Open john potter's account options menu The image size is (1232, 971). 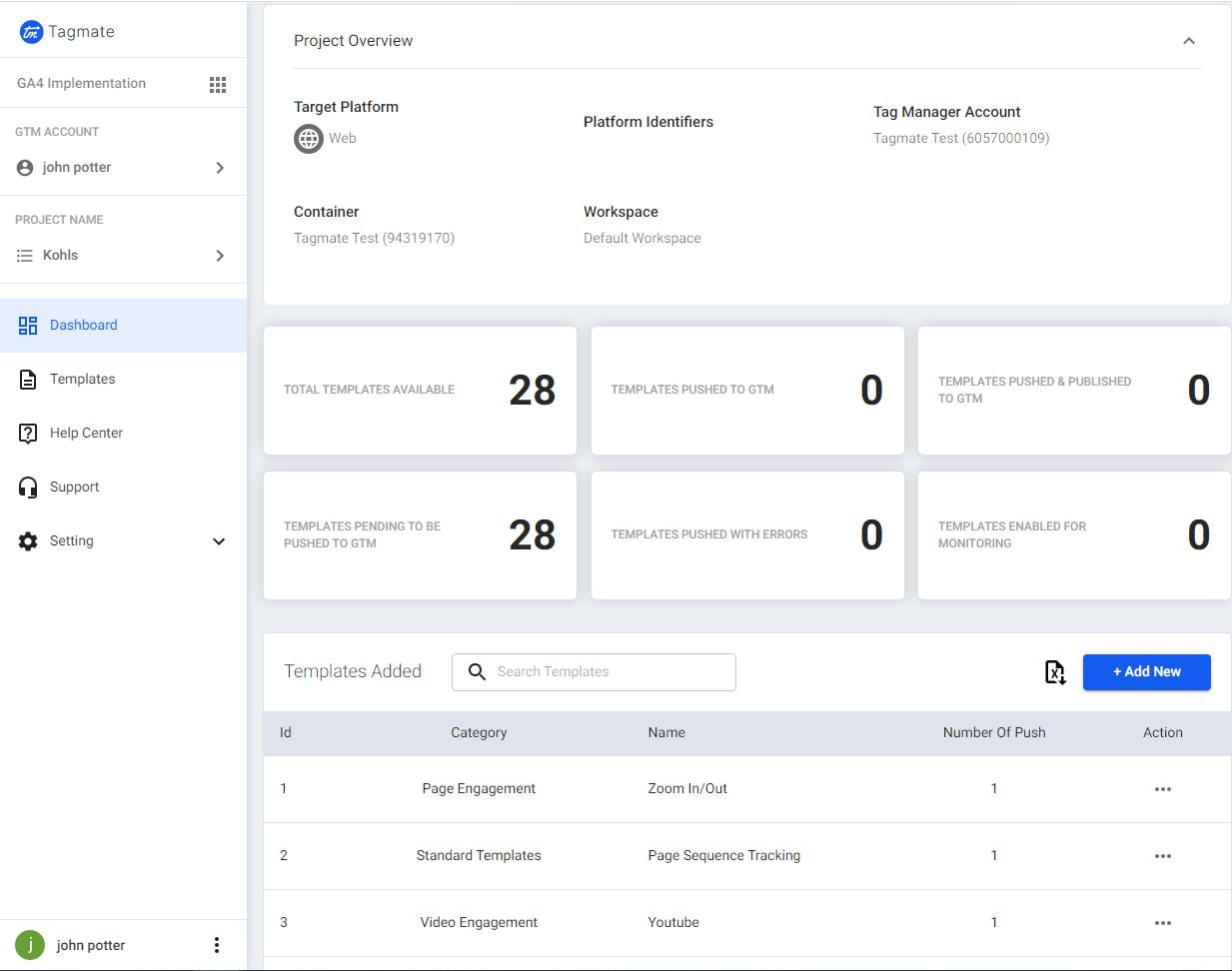[x=216, y=944]
